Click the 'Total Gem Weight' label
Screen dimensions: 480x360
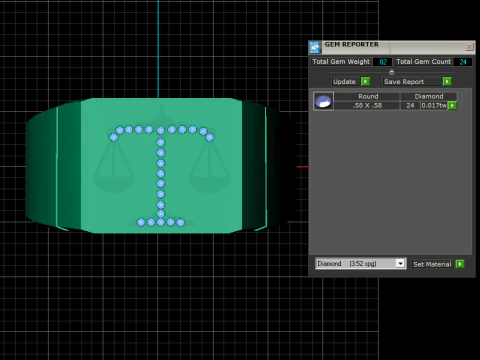pyautogui.click(x=341, y=62)
